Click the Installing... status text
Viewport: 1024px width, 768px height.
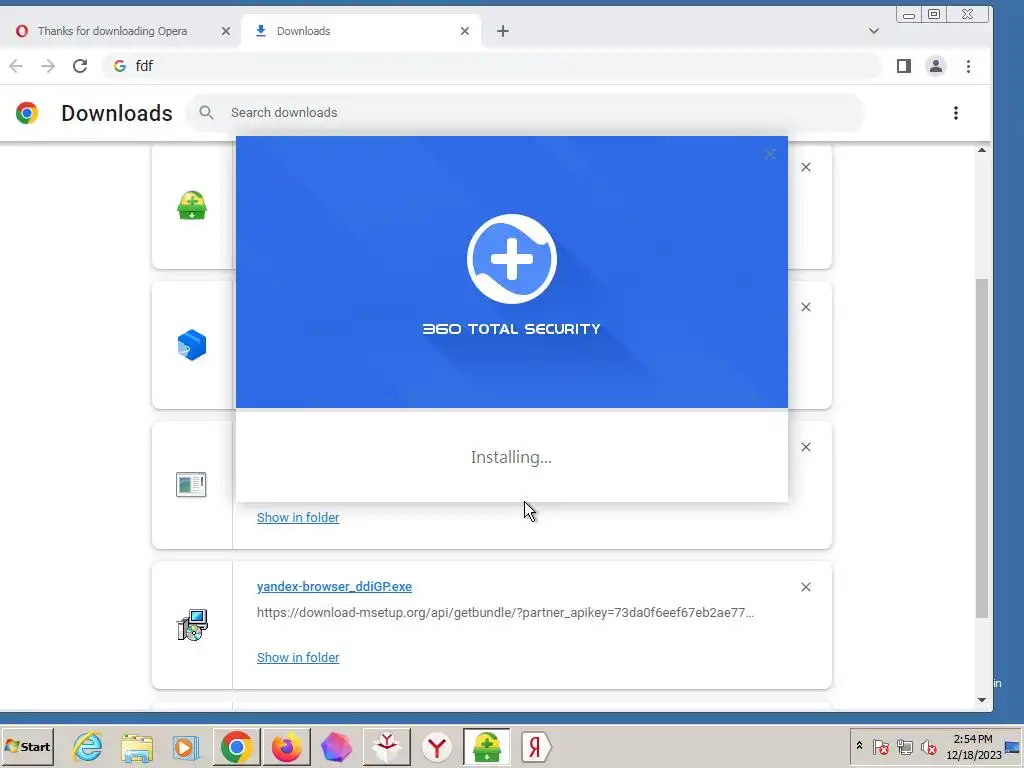511,457
